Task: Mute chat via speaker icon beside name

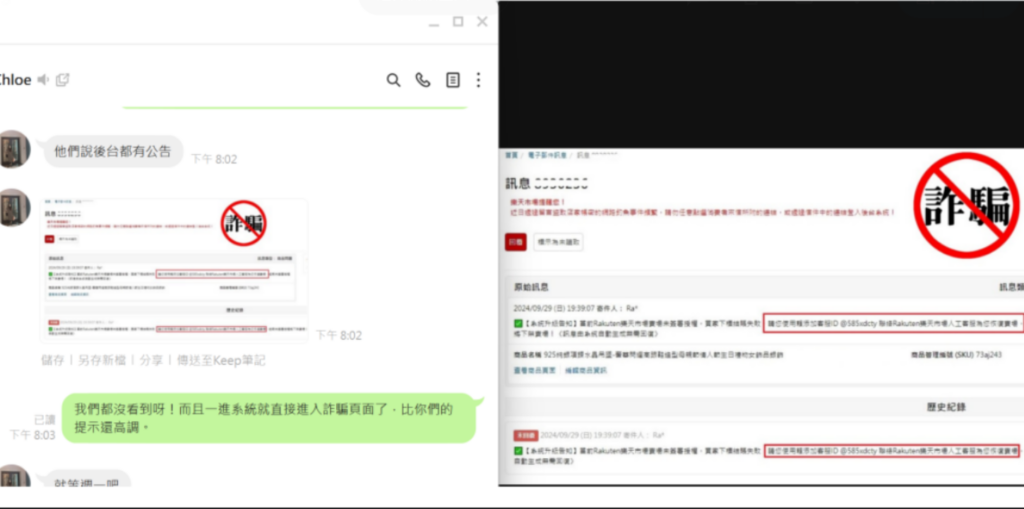Action: tap(43, 80)
